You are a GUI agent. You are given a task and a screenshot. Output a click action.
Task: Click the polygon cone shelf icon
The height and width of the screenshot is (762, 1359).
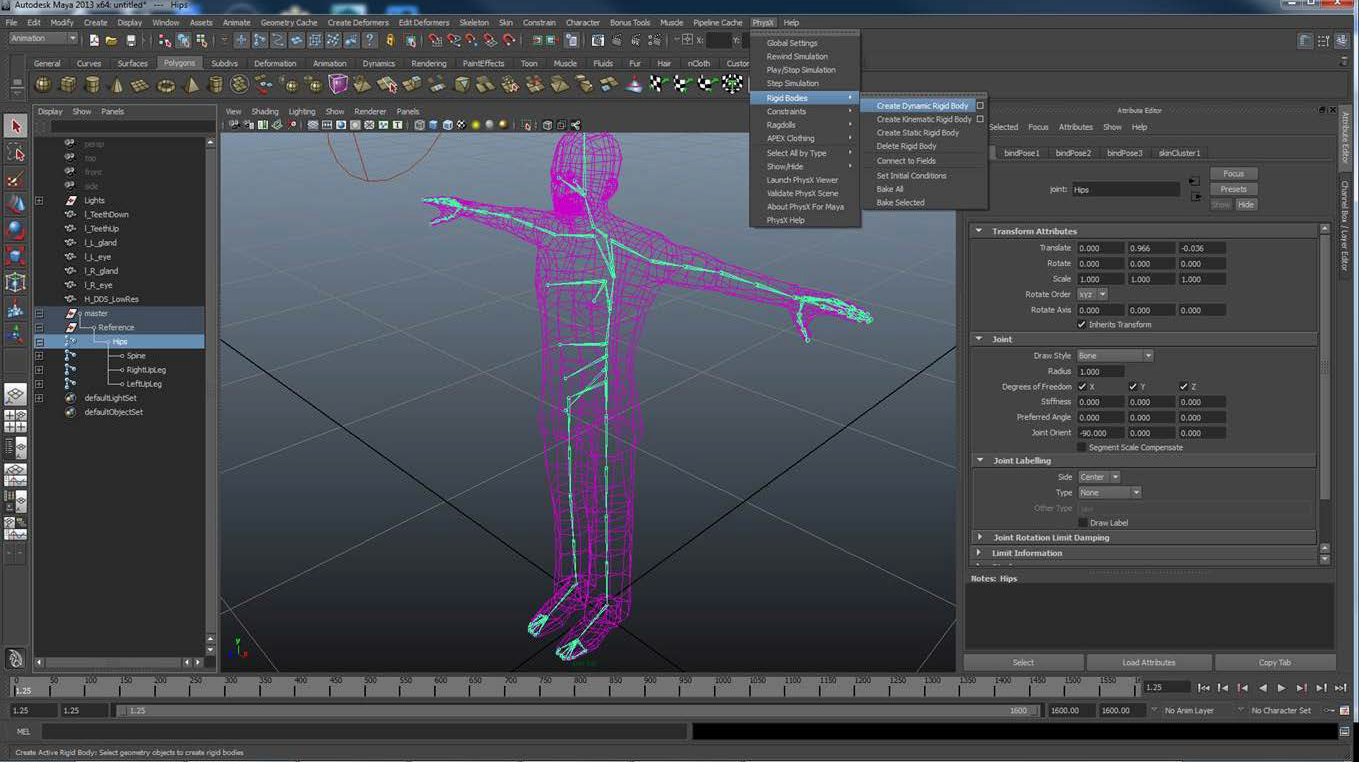(x=117, y=85)
